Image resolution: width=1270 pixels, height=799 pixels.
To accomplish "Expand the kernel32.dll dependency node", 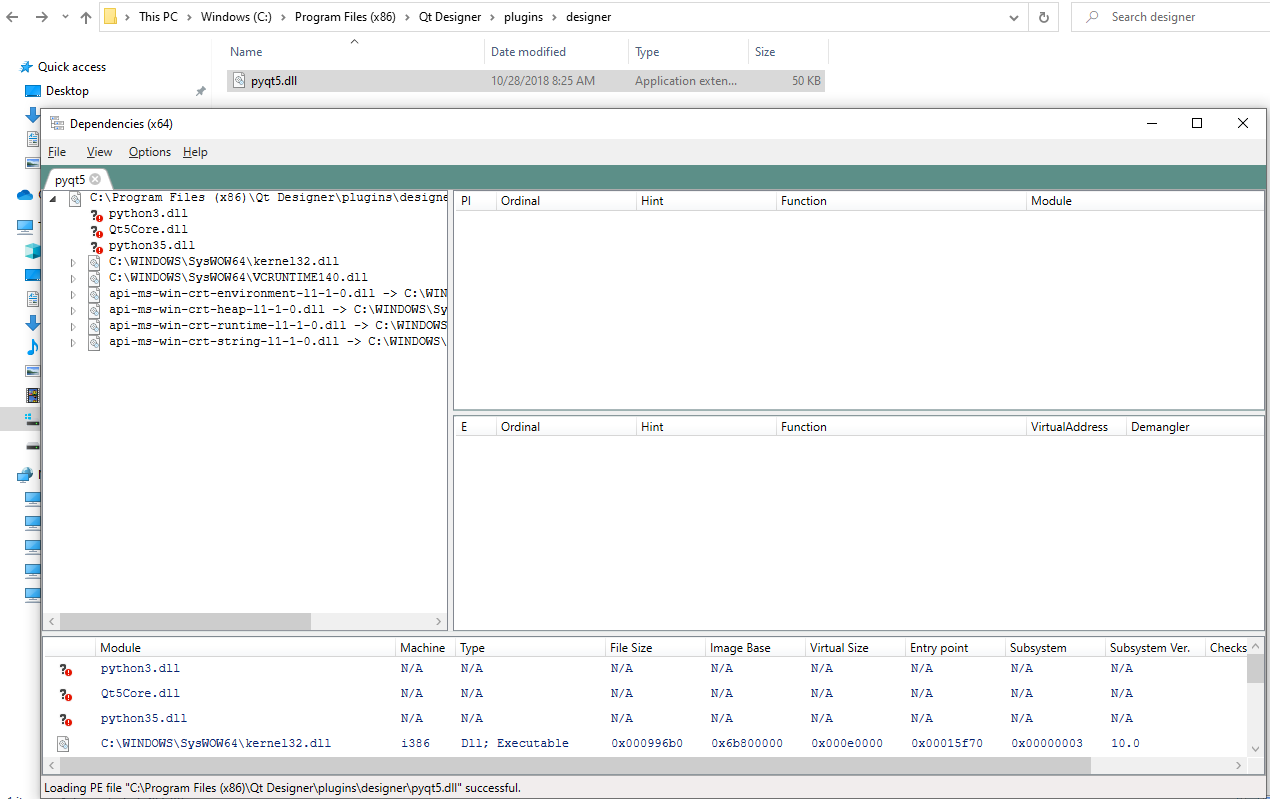I will pyautogui.click(x=72, y=261).
